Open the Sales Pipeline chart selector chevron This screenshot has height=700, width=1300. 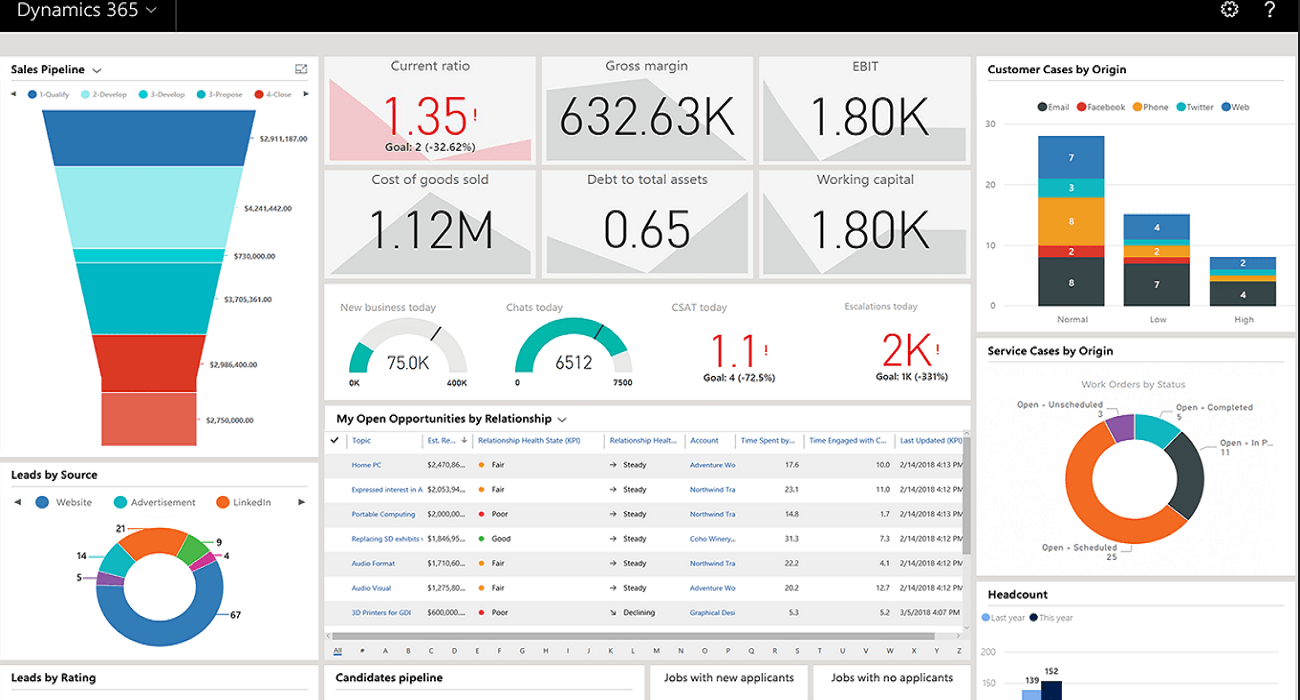[97, 70]
